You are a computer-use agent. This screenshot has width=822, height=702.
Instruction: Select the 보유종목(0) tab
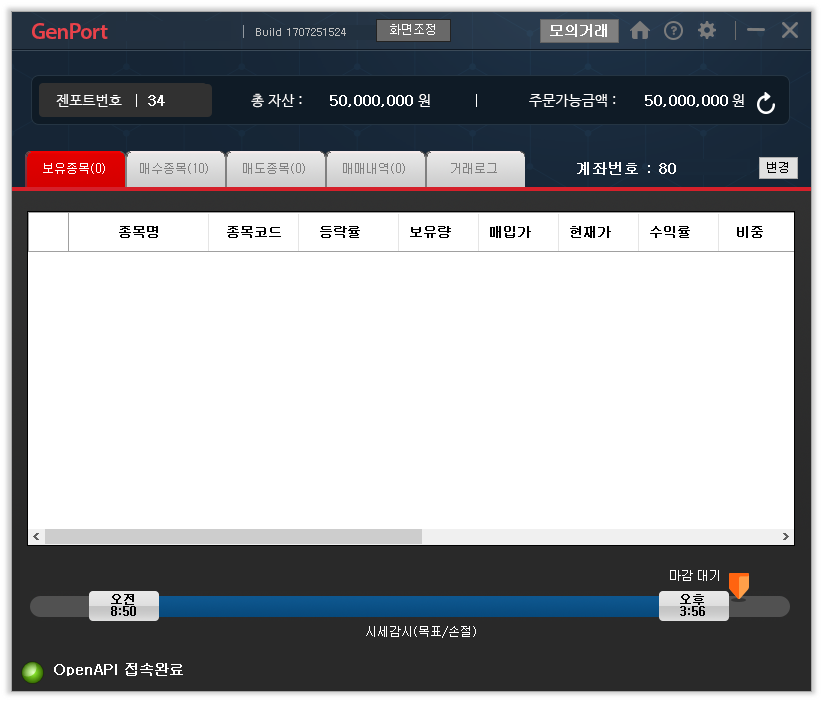click(74, 169)
